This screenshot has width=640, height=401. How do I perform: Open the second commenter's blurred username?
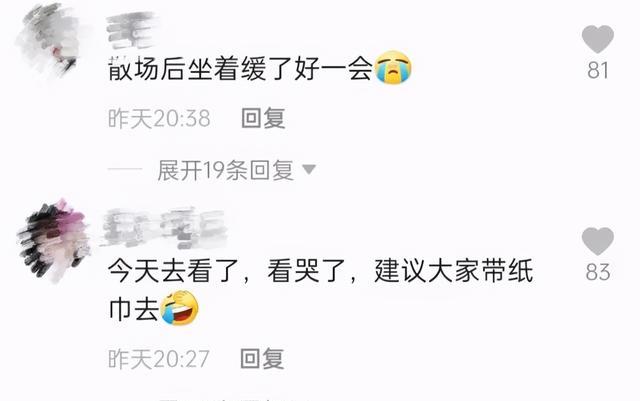pos(163,228)
